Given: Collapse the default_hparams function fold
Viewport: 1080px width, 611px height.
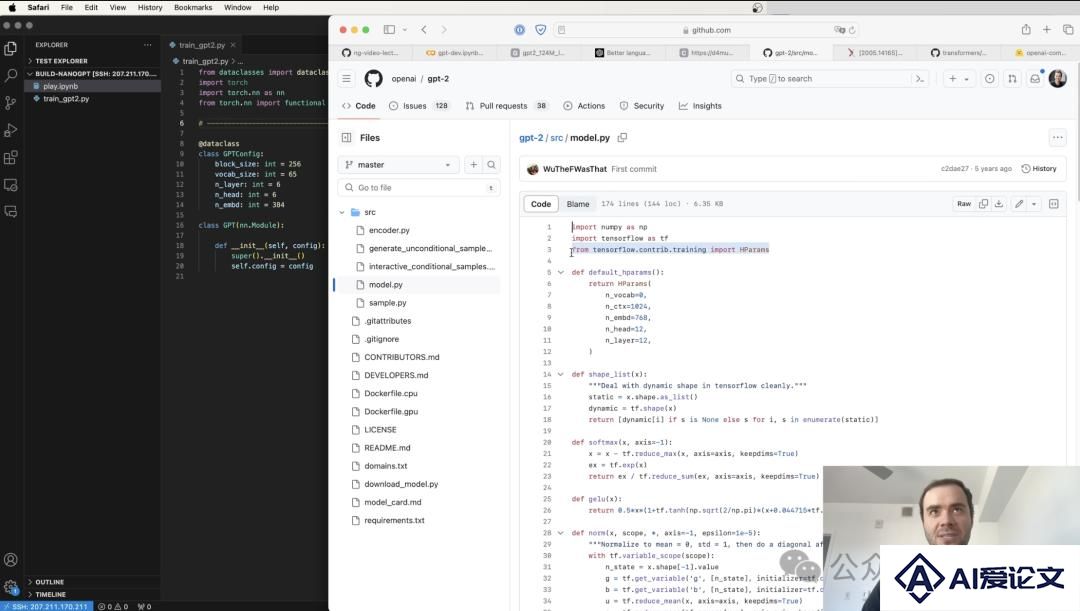Looking at the screenshot, I should tap(561, 272).
